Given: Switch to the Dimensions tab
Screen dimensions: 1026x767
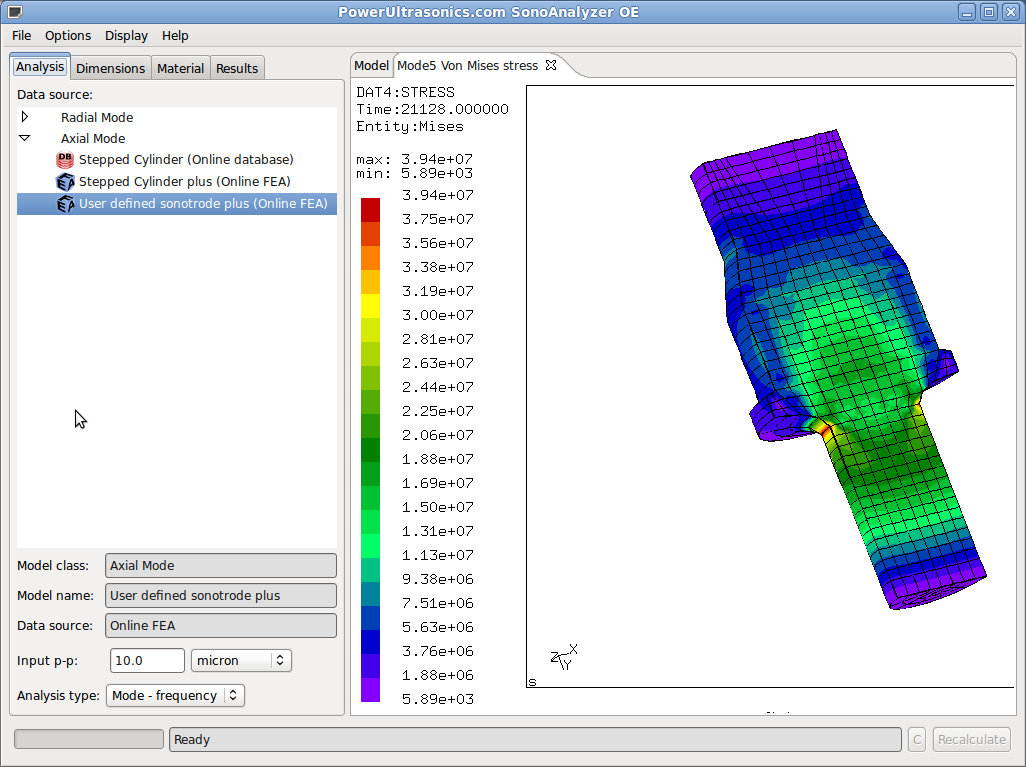Looking at the screenshot, I should (111, 68).
